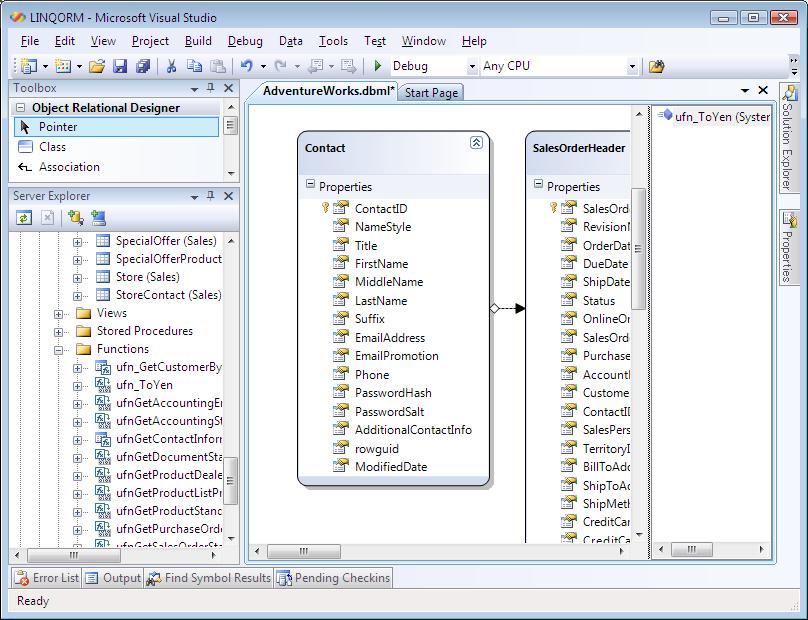Open the Project menu
This screenshot has height=620, width=808.
150,41
